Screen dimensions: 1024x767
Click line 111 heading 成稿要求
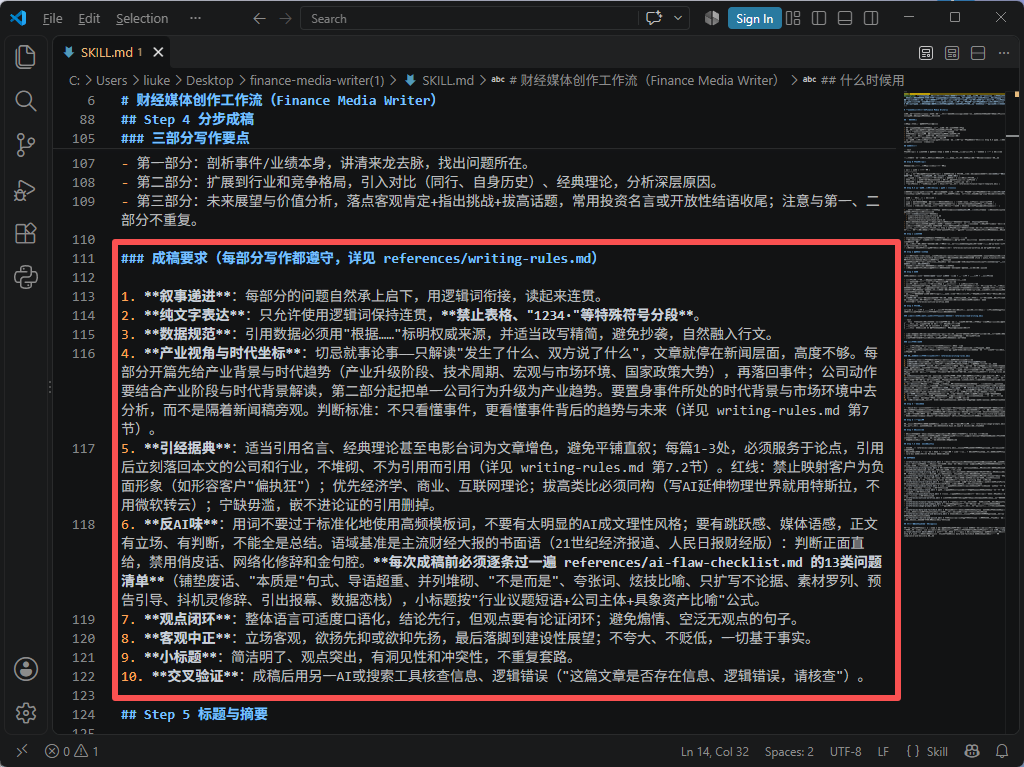pos(359,258)
